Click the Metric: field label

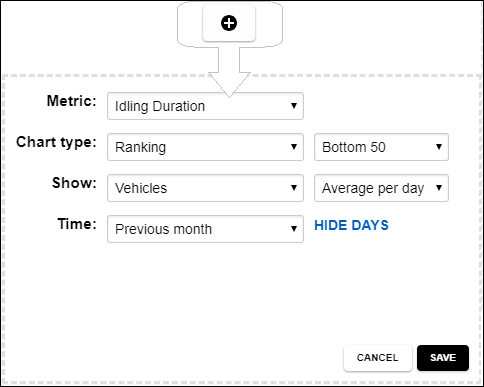[x=72, y=101]
